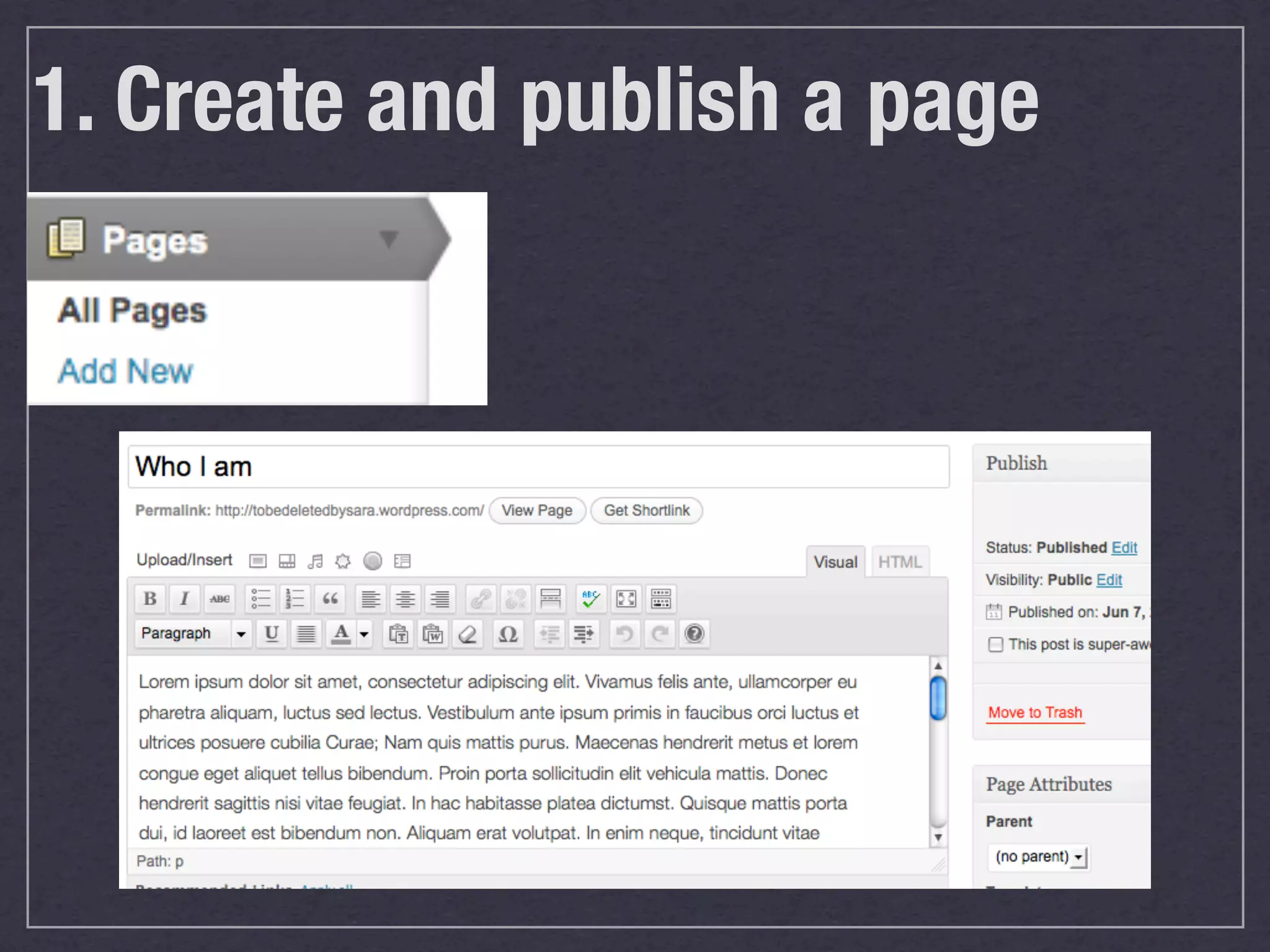
Task: Underline the selected text
Action: click(x=272, y=633)
